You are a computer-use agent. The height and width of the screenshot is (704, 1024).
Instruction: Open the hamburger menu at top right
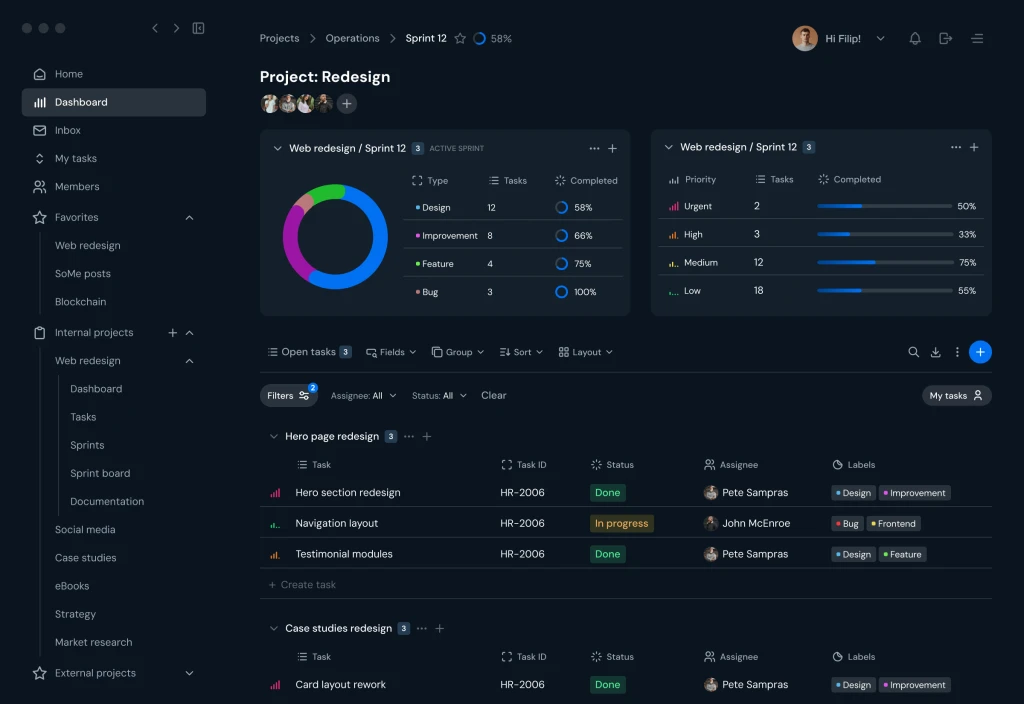point(977,39)
